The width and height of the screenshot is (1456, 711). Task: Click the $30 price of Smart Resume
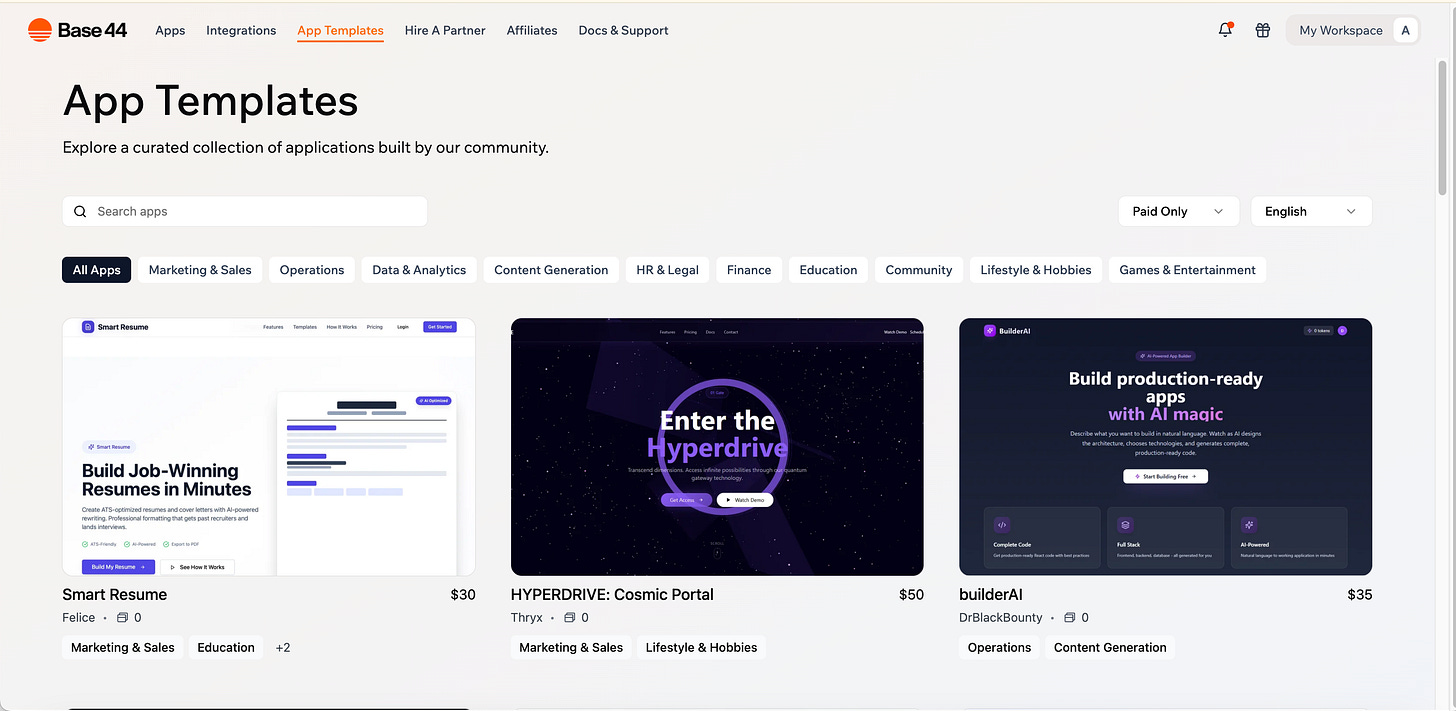(463, 594)
